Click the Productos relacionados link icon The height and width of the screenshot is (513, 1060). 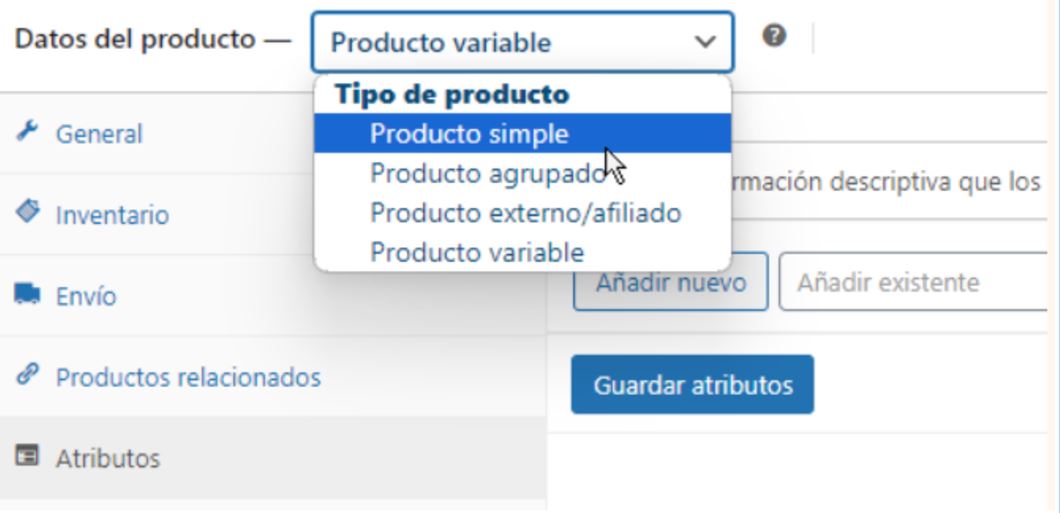(26, 377)
